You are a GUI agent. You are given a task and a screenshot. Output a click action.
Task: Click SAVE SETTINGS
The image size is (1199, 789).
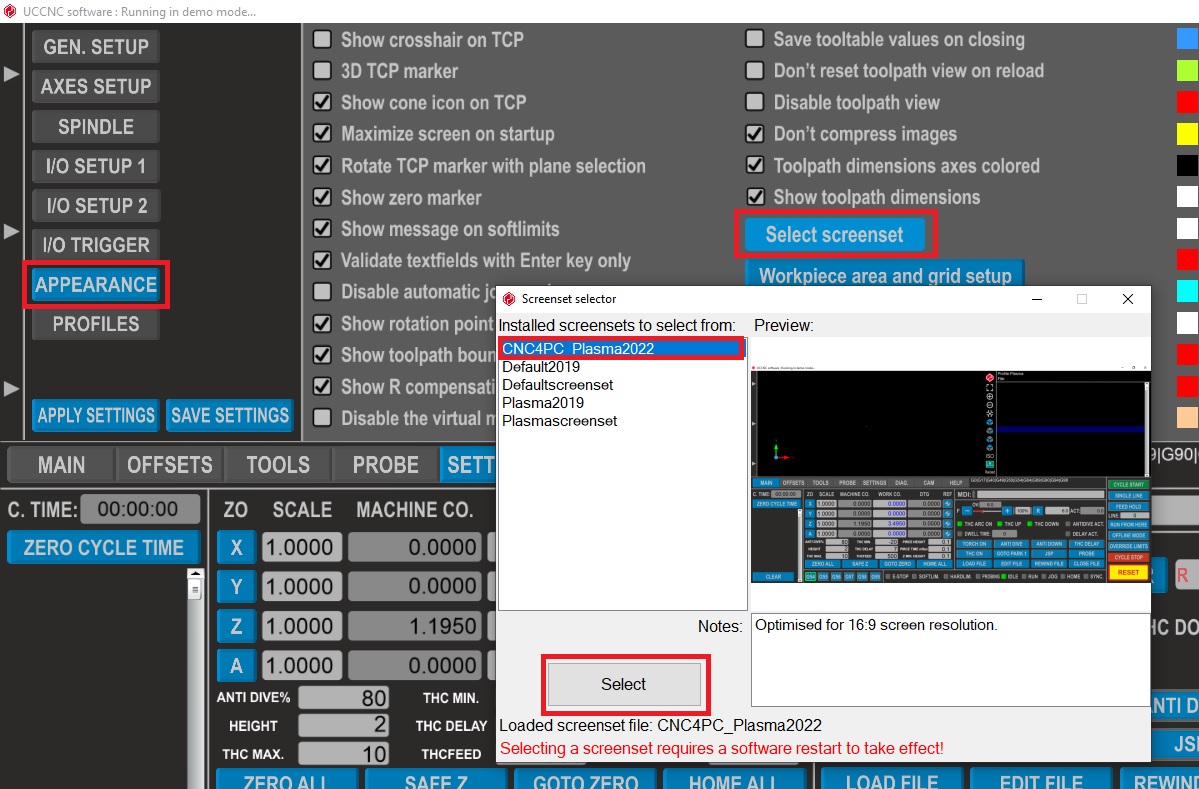click(x=229, y=415)
